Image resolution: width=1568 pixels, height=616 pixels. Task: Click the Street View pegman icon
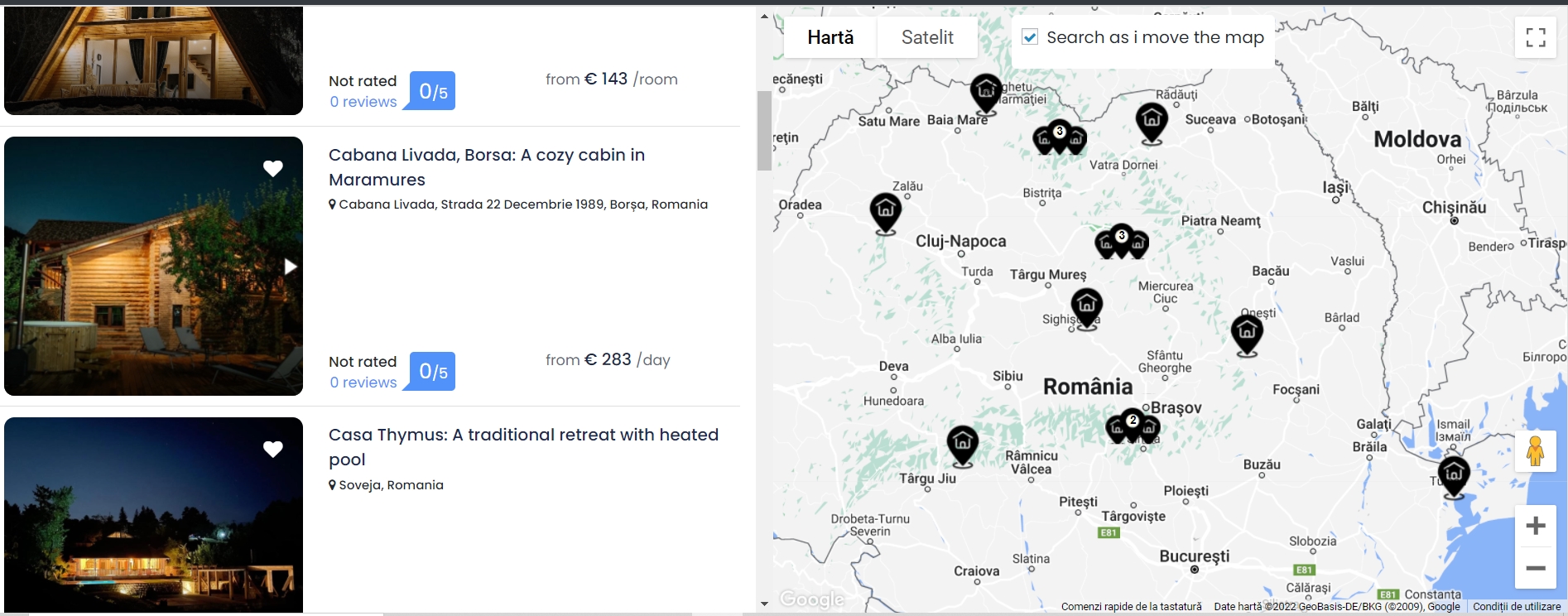1535,451
